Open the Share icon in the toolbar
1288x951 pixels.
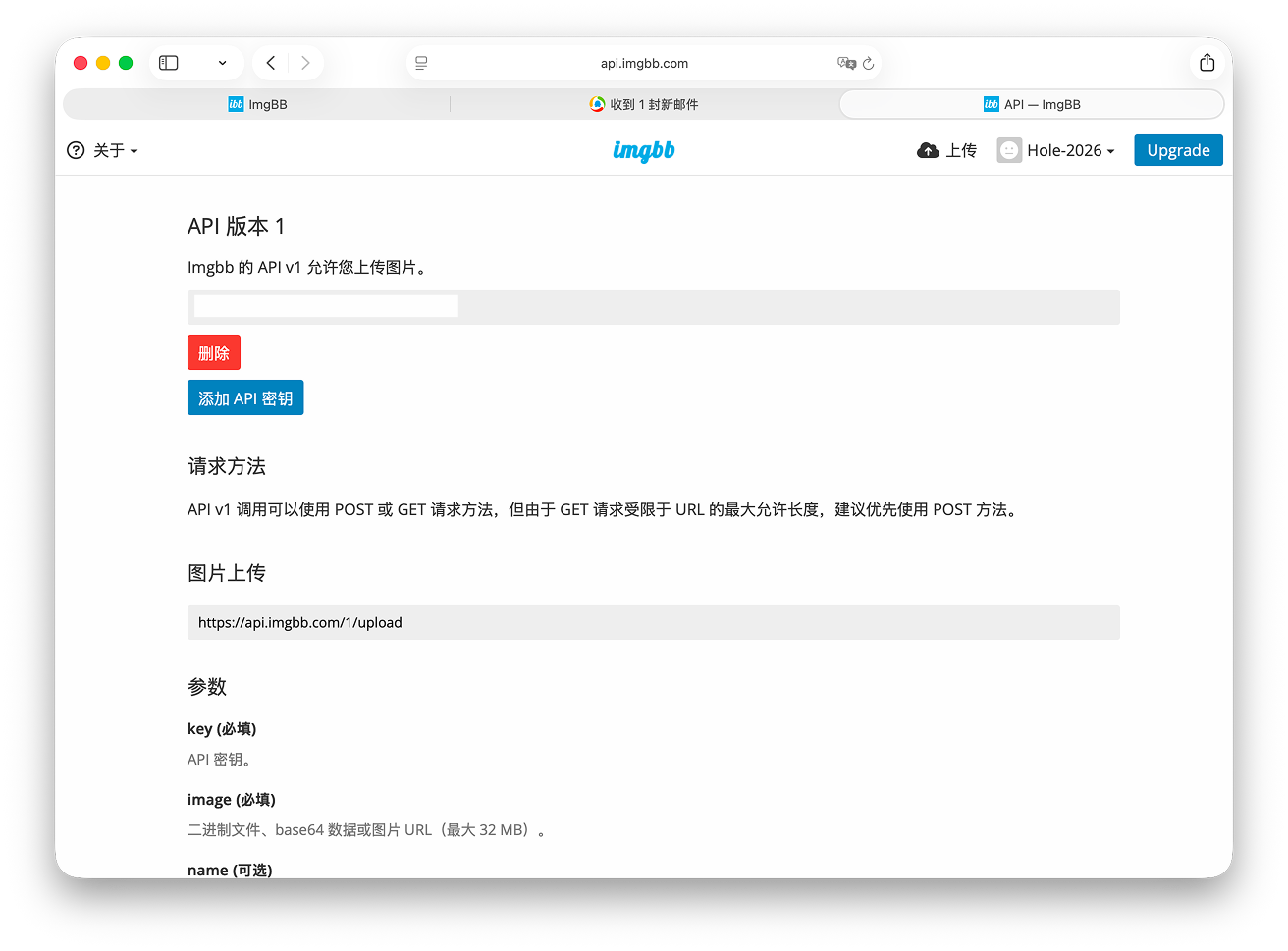1207,62
